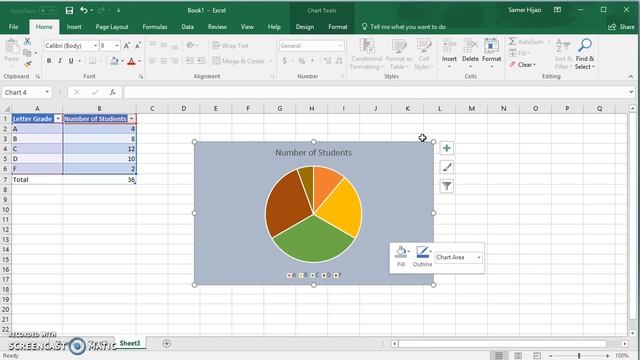Click the formula bar input
This screenshot has height=360, width=640.
point(376,92)
